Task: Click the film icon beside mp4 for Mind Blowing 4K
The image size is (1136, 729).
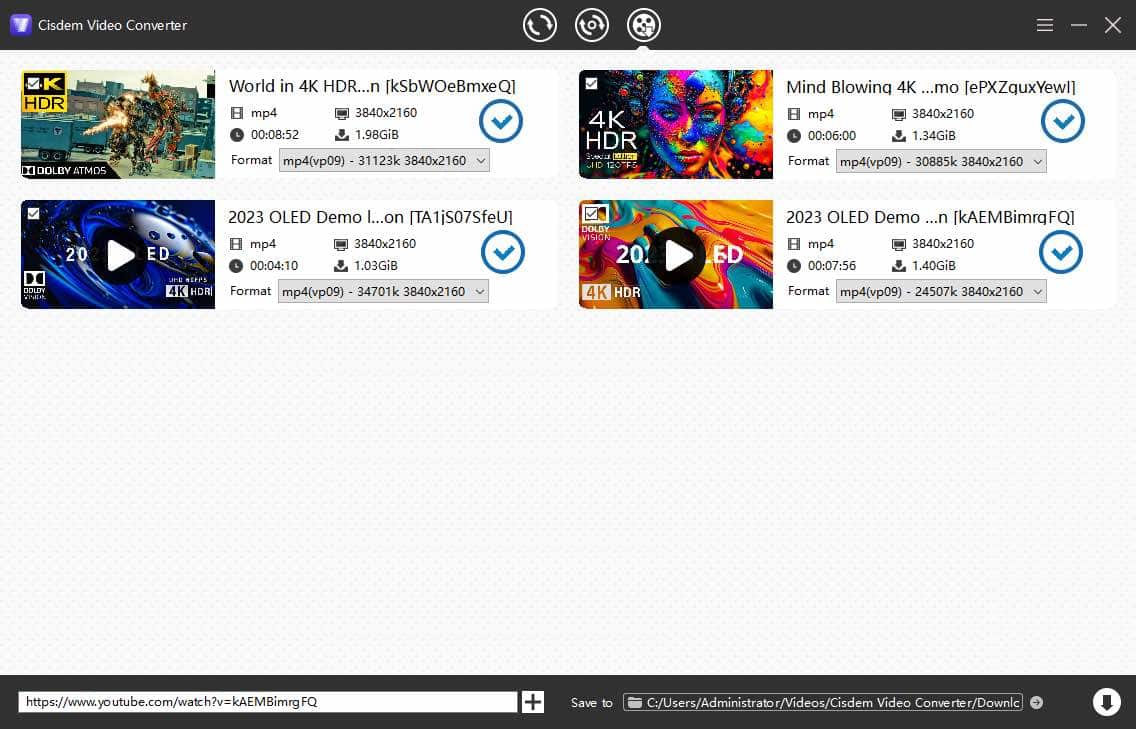Action: pos(794,114)
